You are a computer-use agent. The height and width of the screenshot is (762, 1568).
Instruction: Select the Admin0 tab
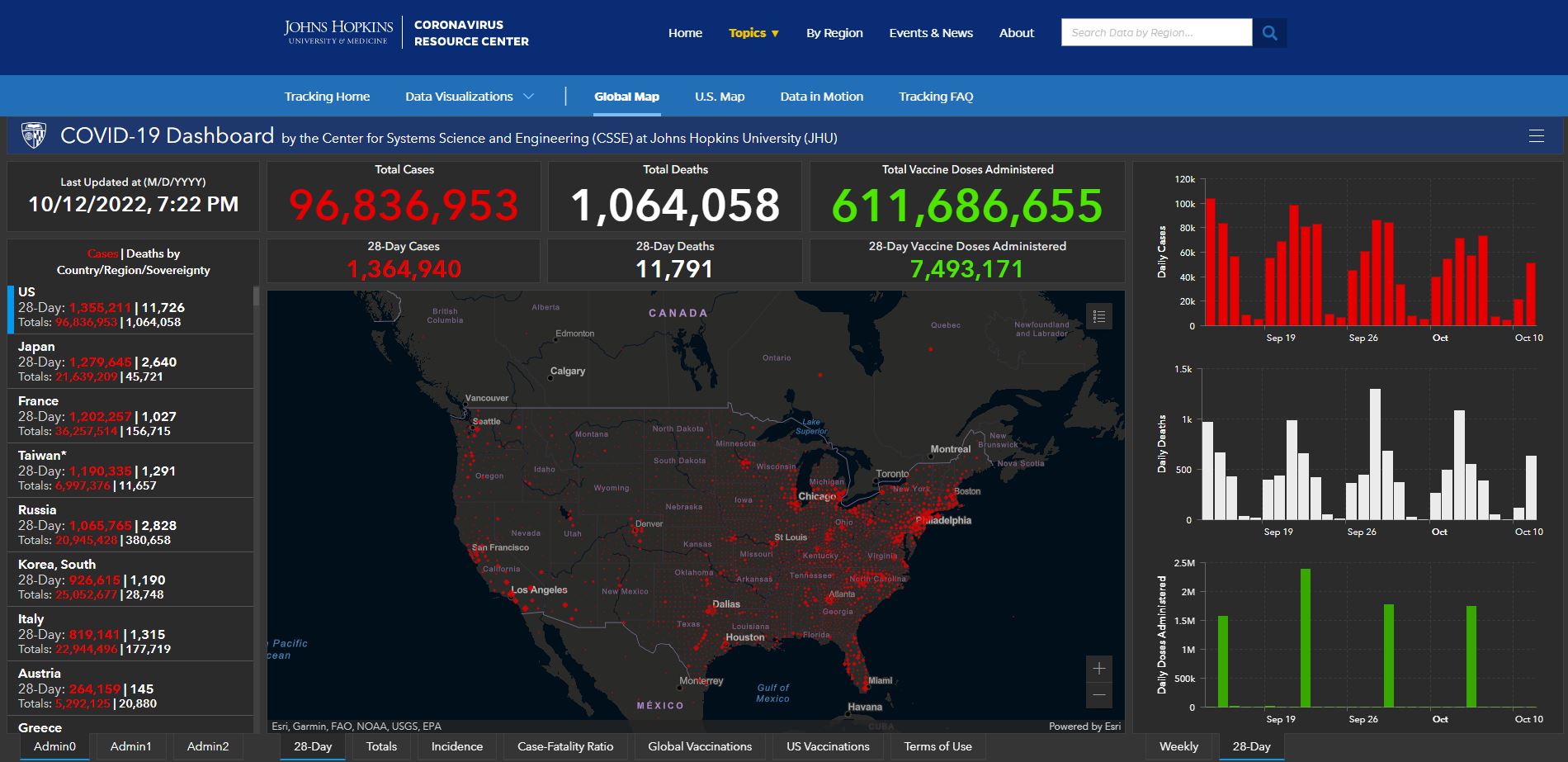click(x=54, y=746)
